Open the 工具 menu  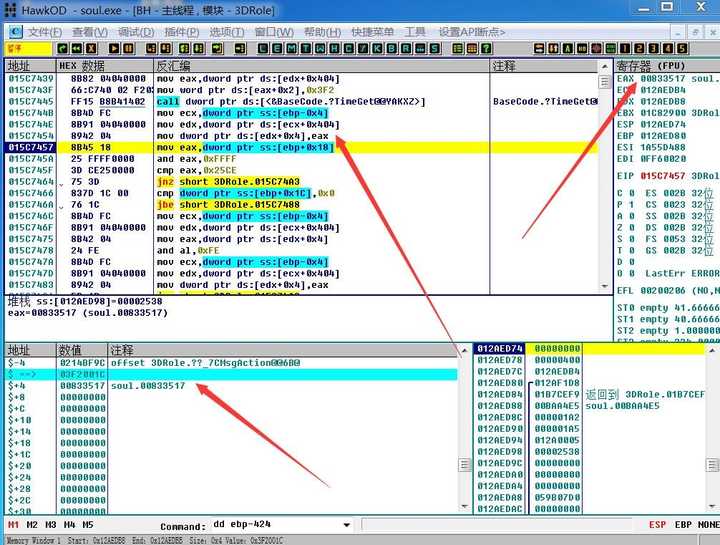click(x=415, y=32)
